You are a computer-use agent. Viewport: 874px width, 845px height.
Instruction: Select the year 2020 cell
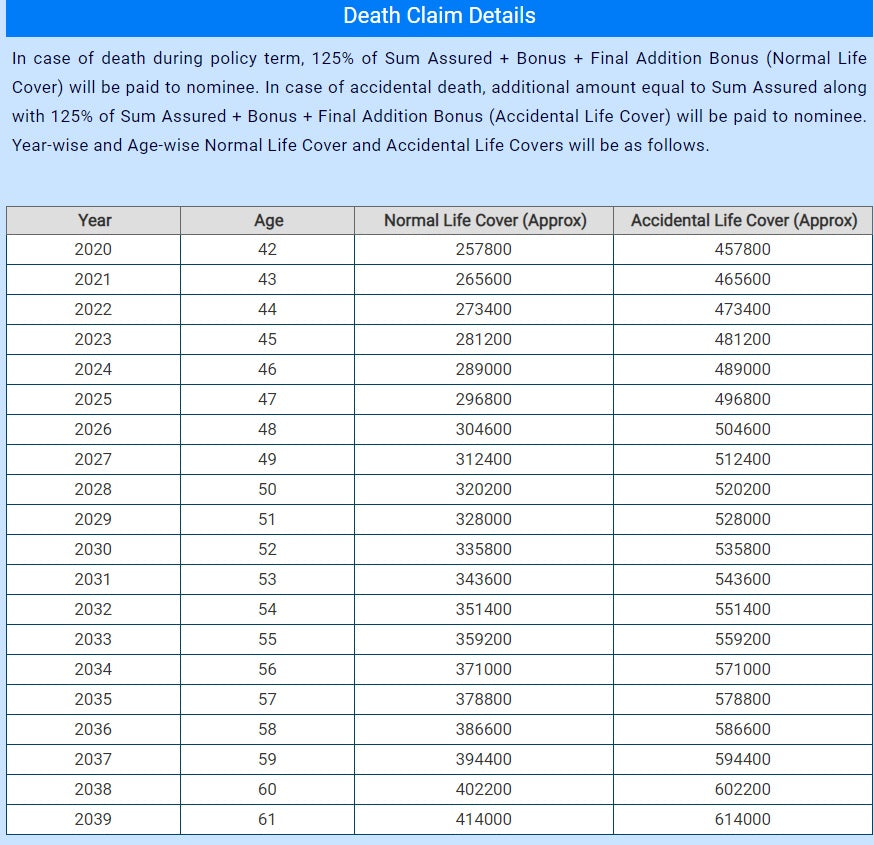point(93,250)
